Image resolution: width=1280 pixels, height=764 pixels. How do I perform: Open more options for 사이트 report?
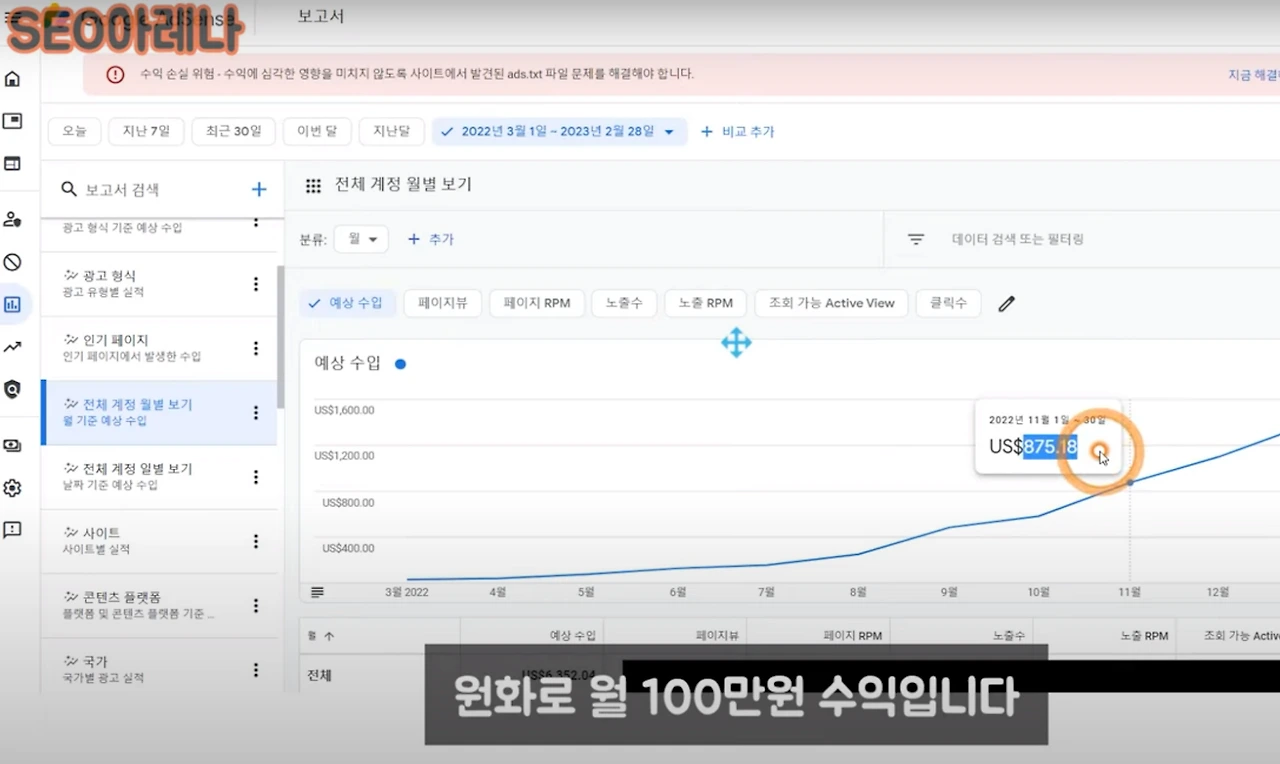tap(256, 541)
